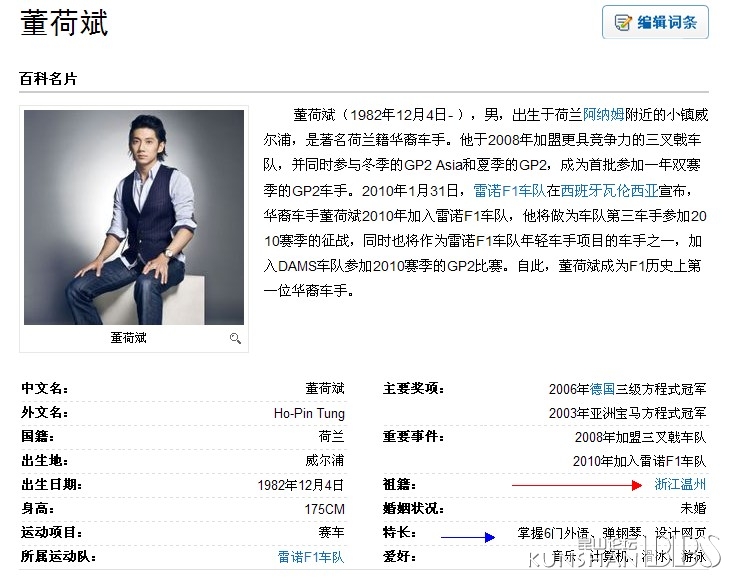Click the pencil icon in 编辑词条 button

(x=623, y=22)
